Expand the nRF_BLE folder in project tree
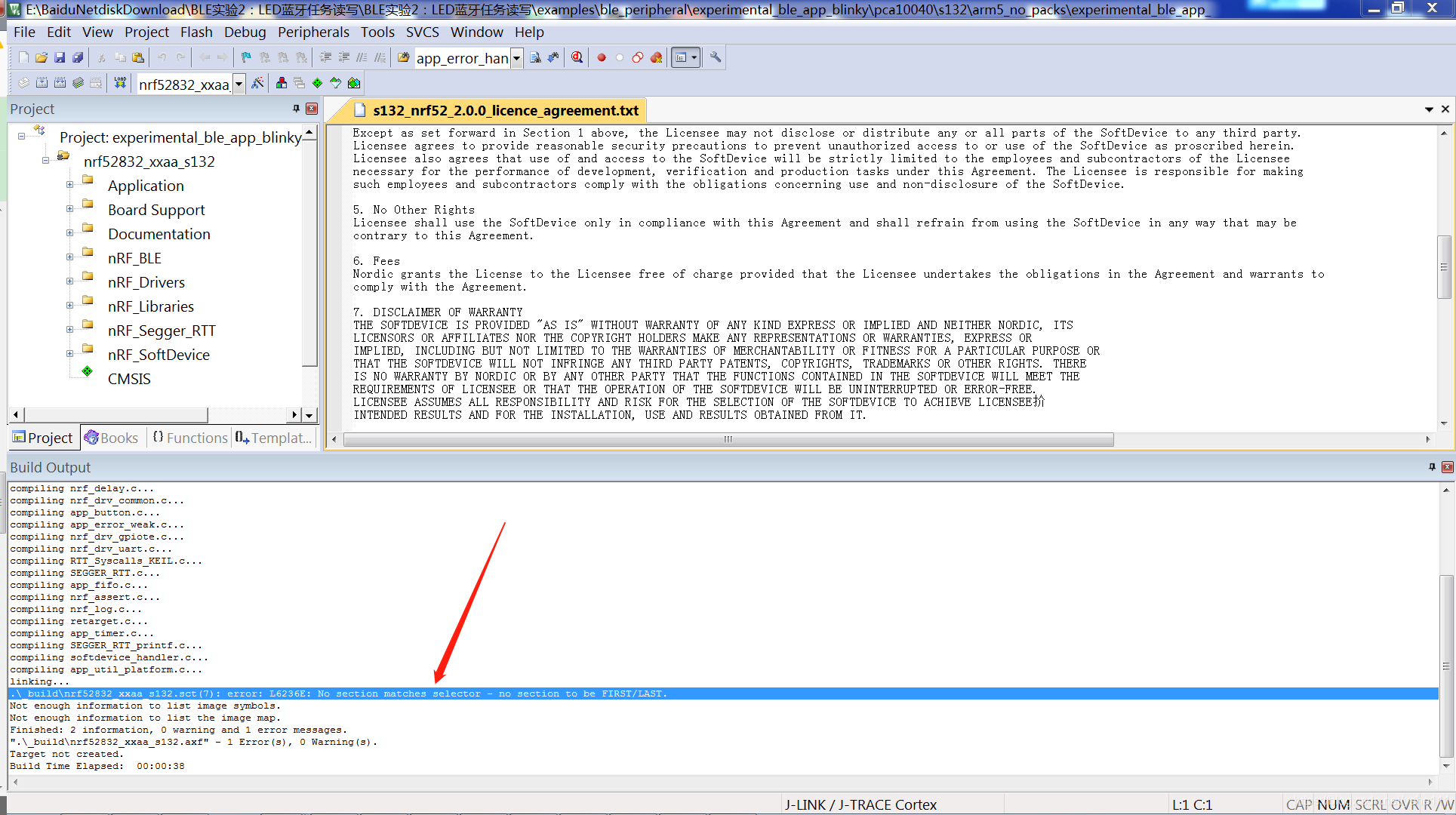The height and width of the screenshot is (815, 1456). click(67, 257)
